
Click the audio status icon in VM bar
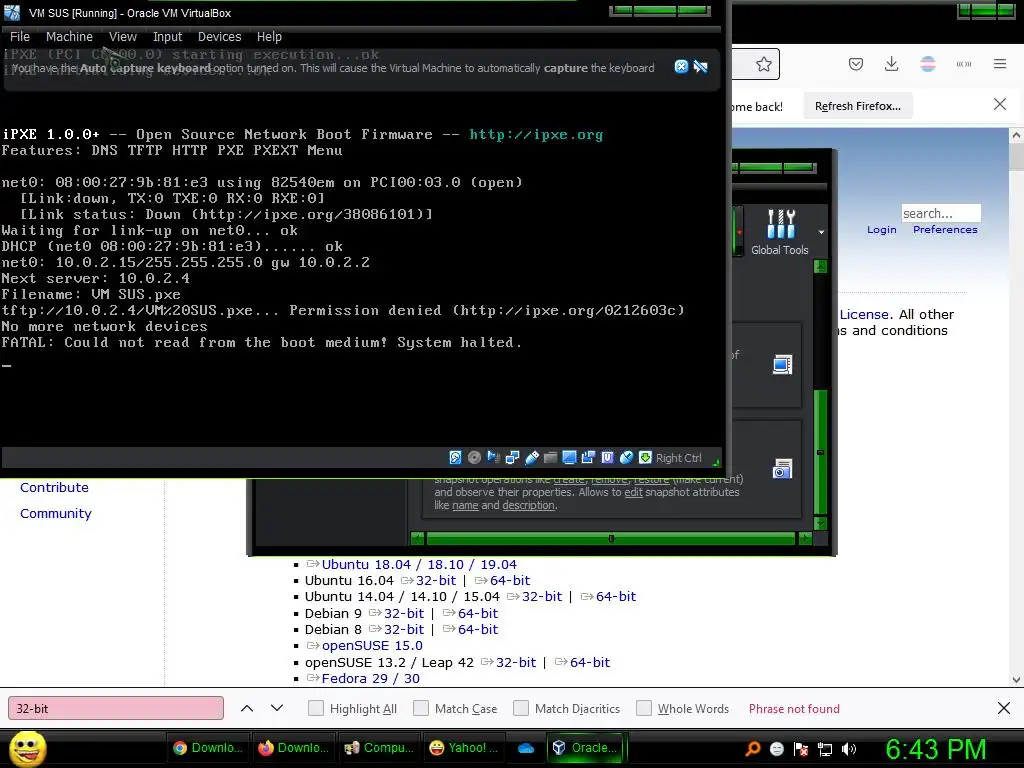point(493,458)
